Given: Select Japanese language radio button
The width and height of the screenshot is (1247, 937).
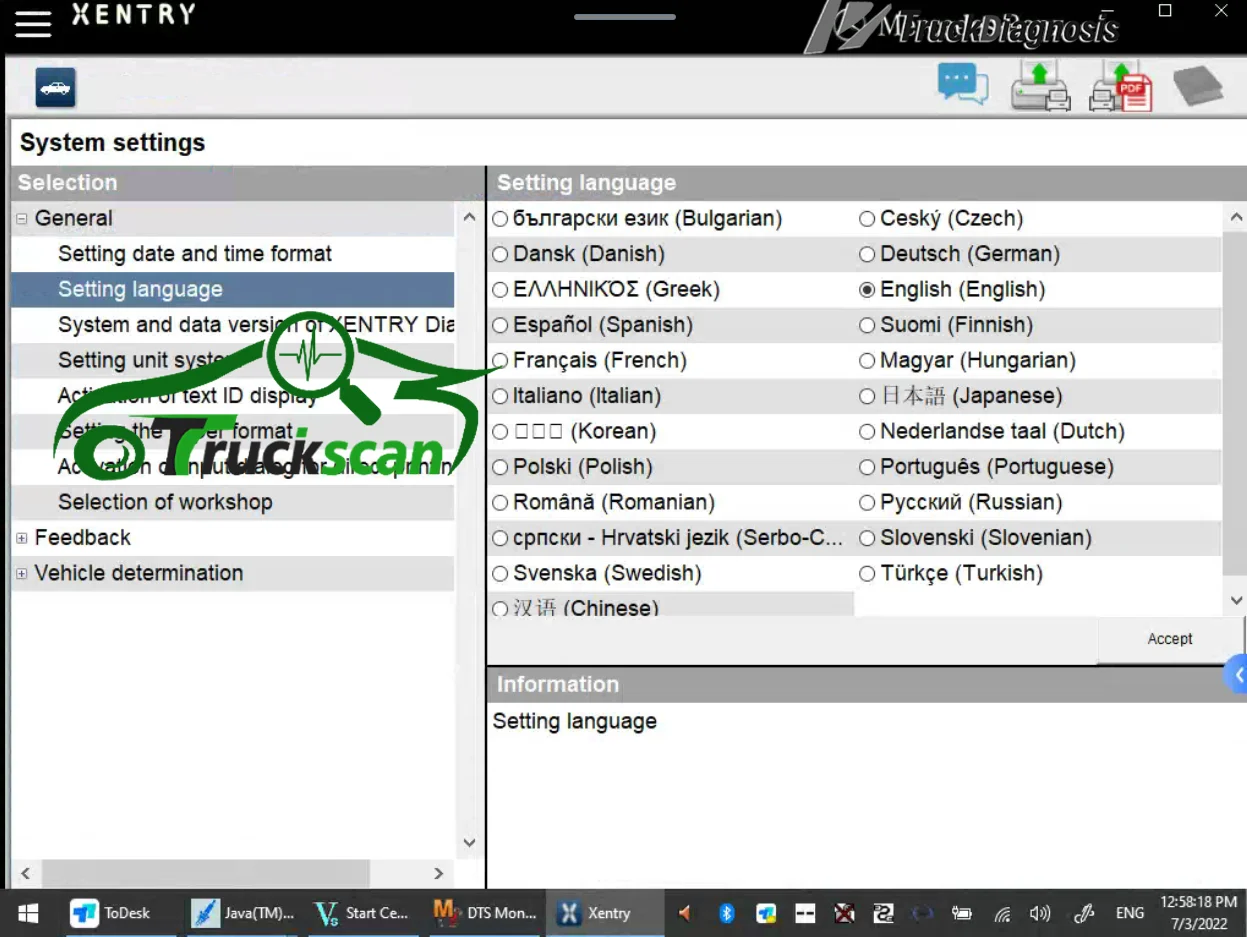Looking at the screenshot, I should click(x=867, y=396).
